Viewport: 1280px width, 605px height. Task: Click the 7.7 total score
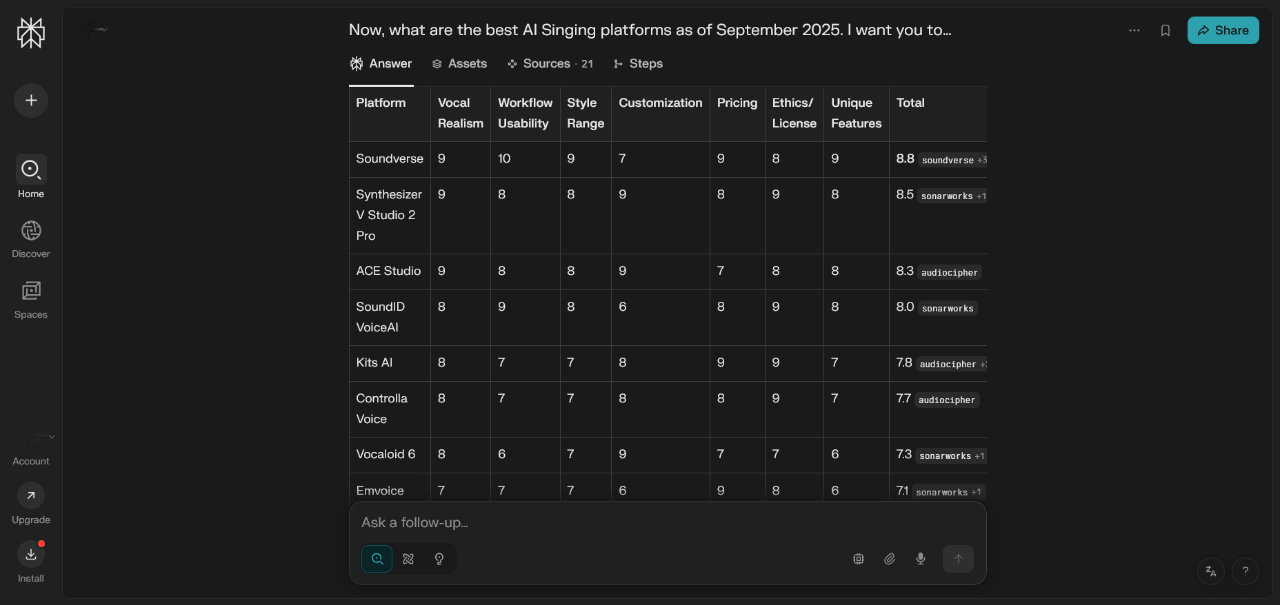coord(904,399)
